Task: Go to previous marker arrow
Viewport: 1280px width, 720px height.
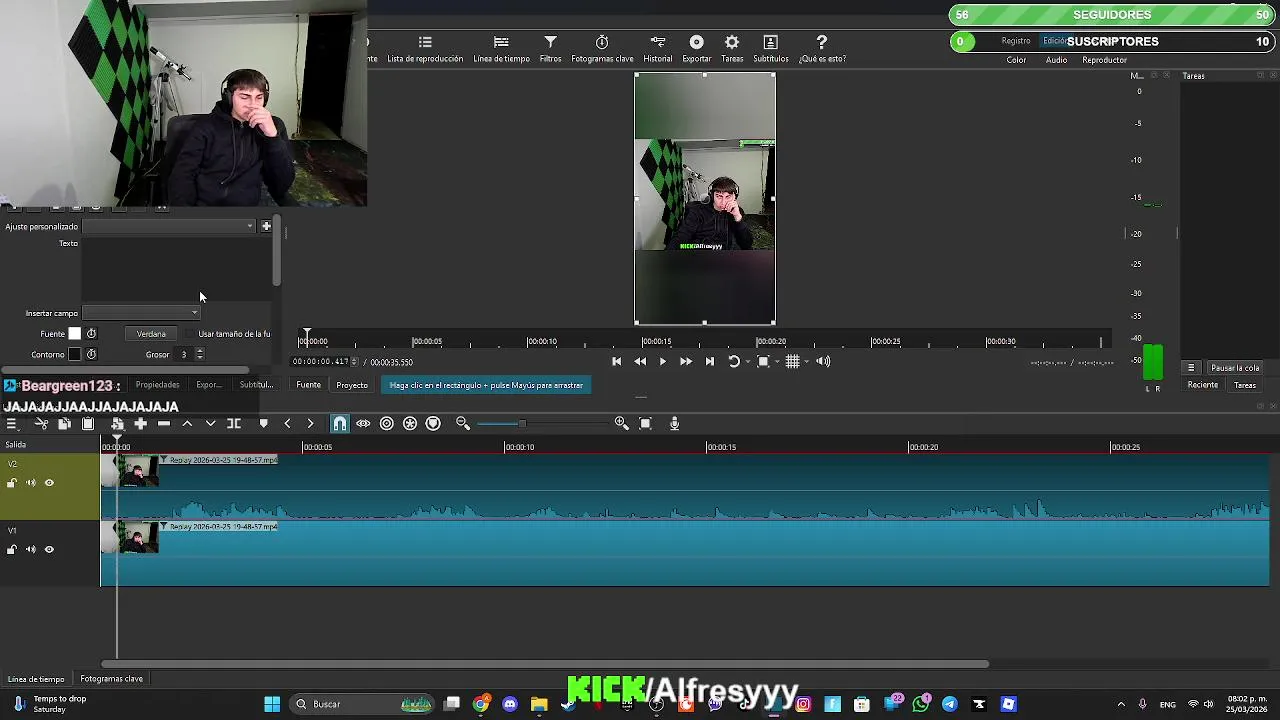Action: pyautogui.click(x=287, y=424)
